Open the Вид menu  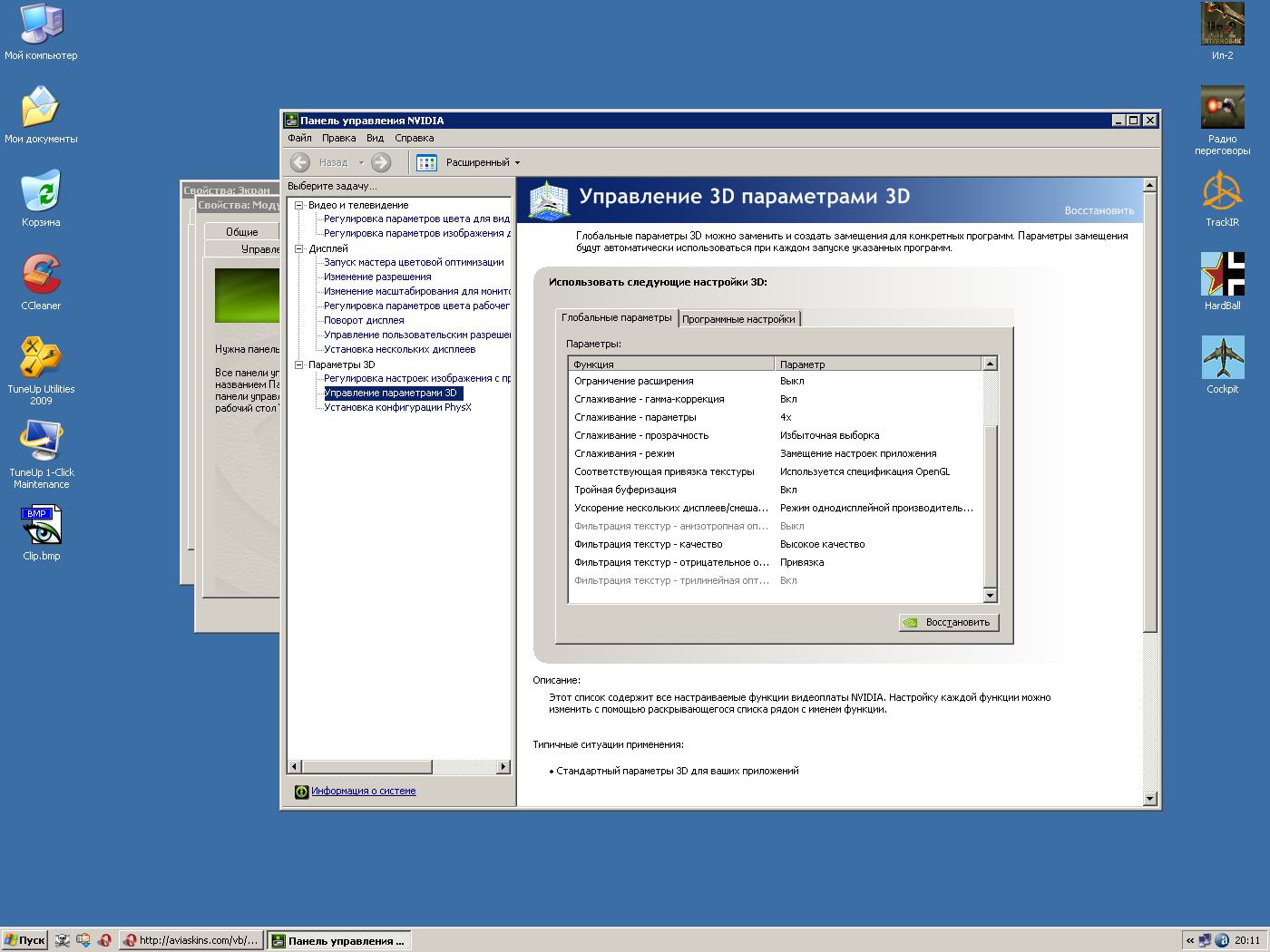pyautogui.click(x=375, y=138)
